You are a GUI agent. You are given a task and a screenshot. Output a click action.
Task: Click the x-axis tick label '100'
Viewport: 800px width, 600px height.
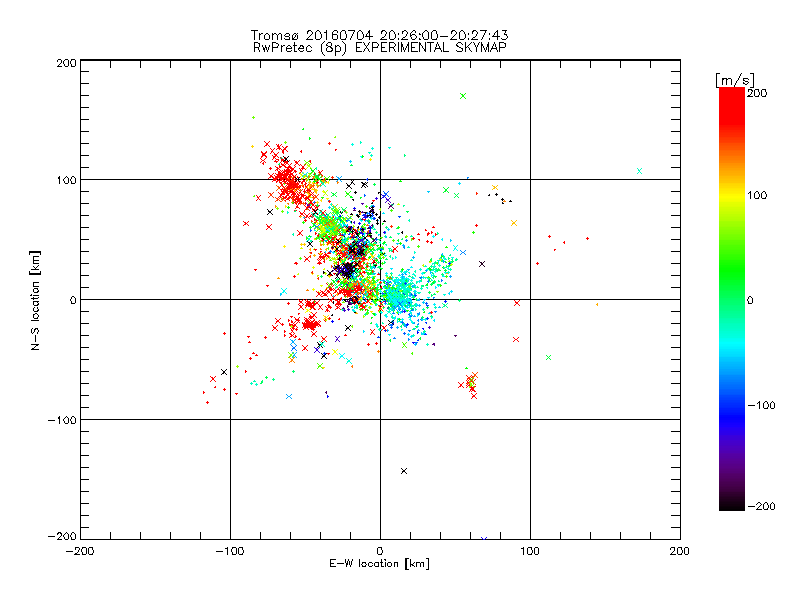[530, 552]
